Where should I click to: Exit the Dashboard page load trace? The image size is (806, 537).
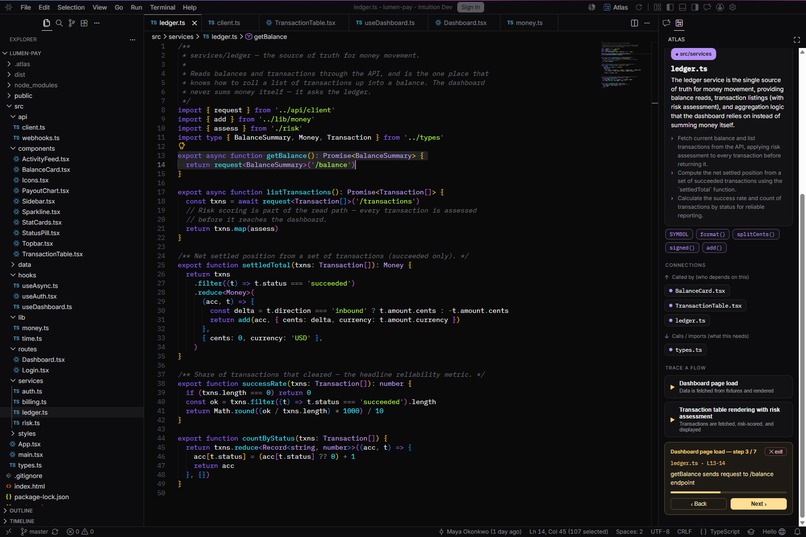click(x=776, y=452)
